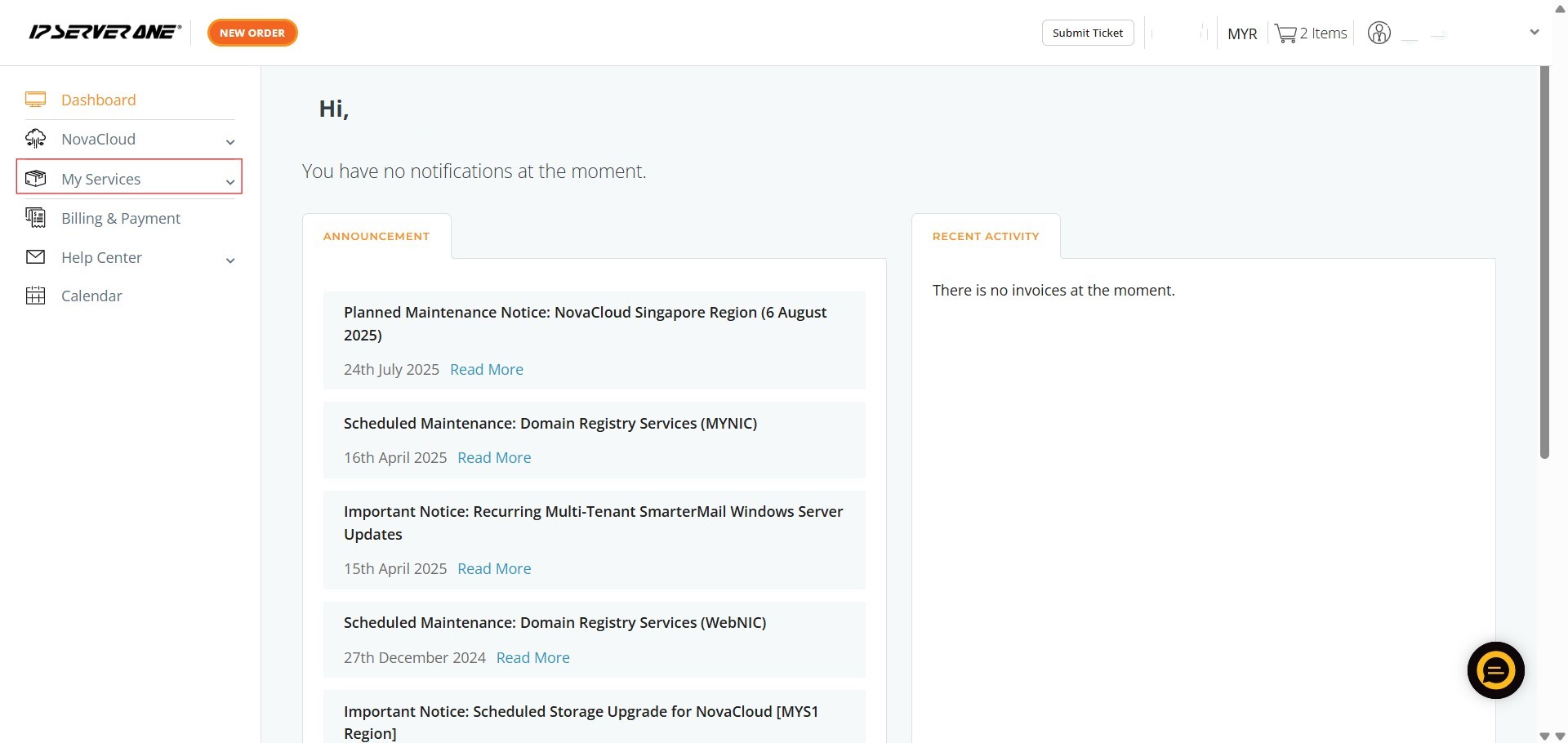1568x743 pixels.
Task: Click the My Services box icon
Action: tap(35, 178)
